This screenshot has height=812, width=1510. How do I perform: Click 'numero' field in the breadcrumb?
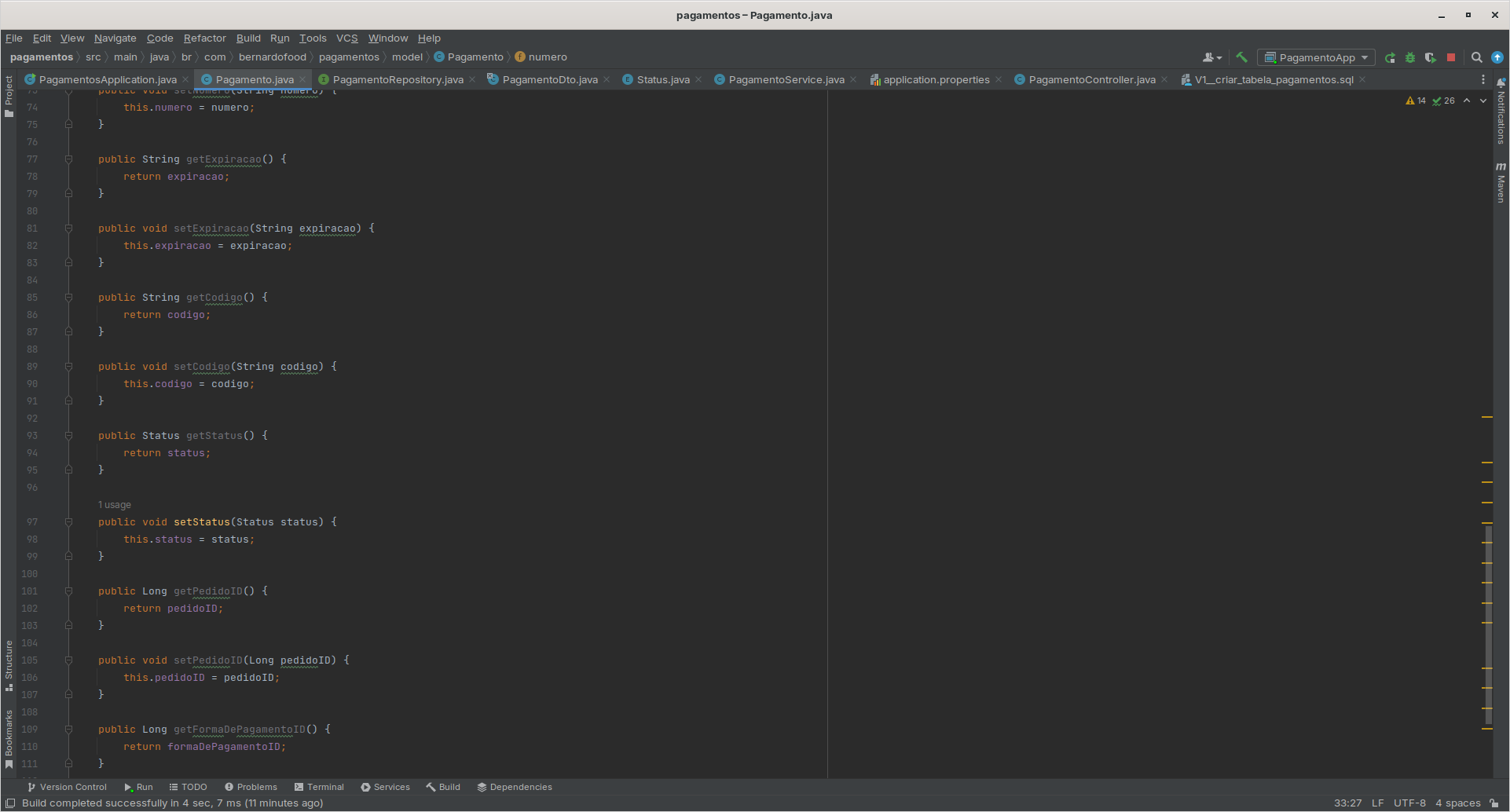[541, 57]
